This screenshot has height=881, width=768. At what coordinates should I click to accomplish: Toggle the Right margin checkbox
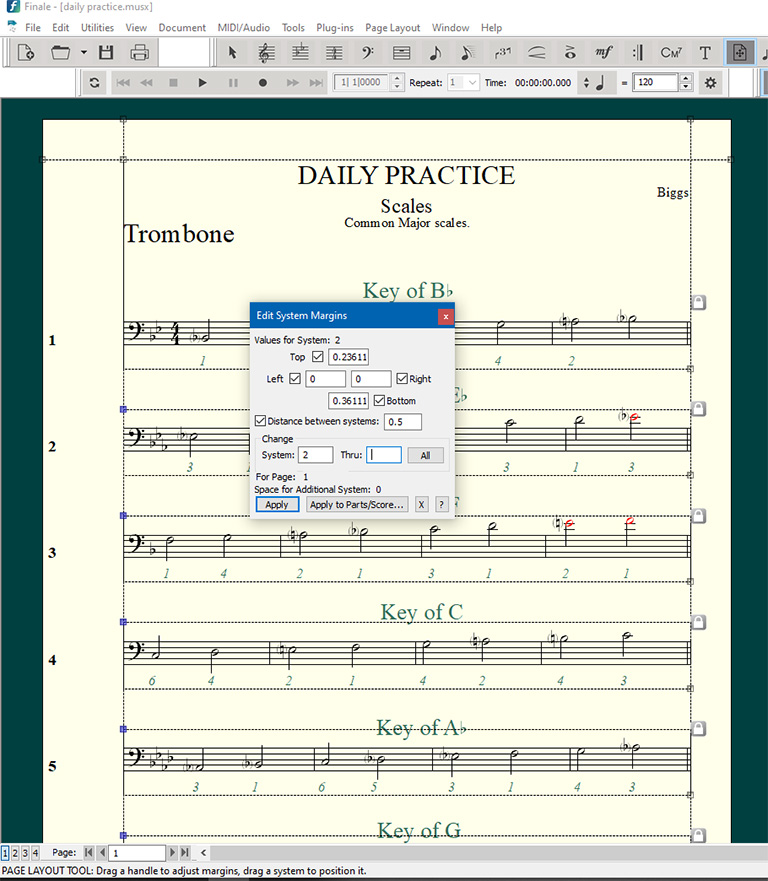tap(402, 379)
